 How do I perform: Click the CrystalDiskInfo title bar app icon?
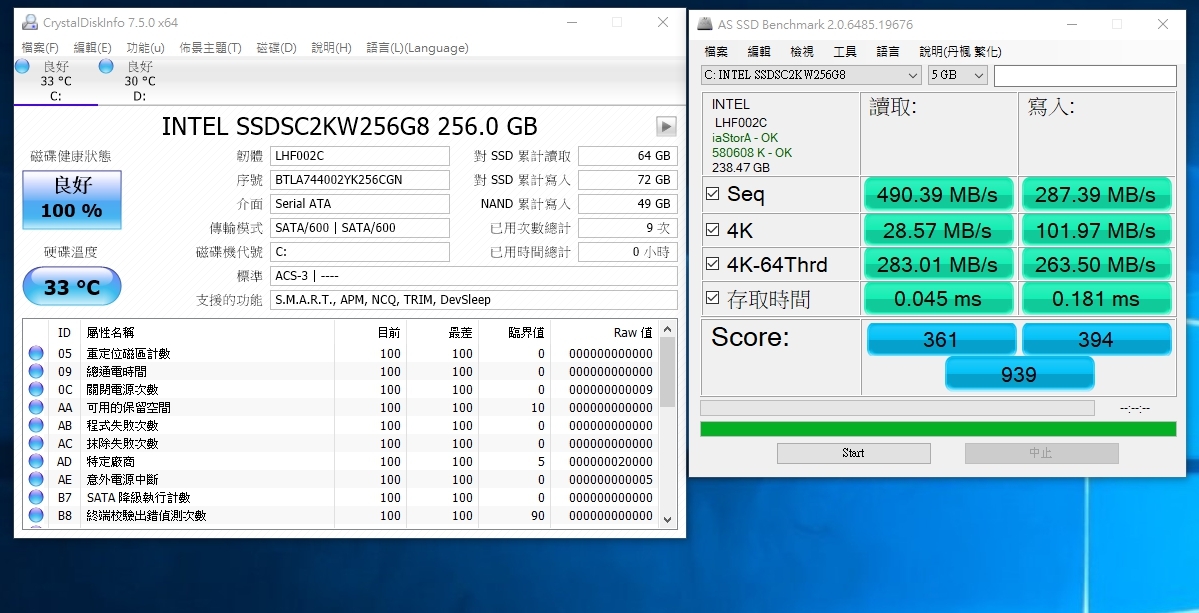click(30, 22)
